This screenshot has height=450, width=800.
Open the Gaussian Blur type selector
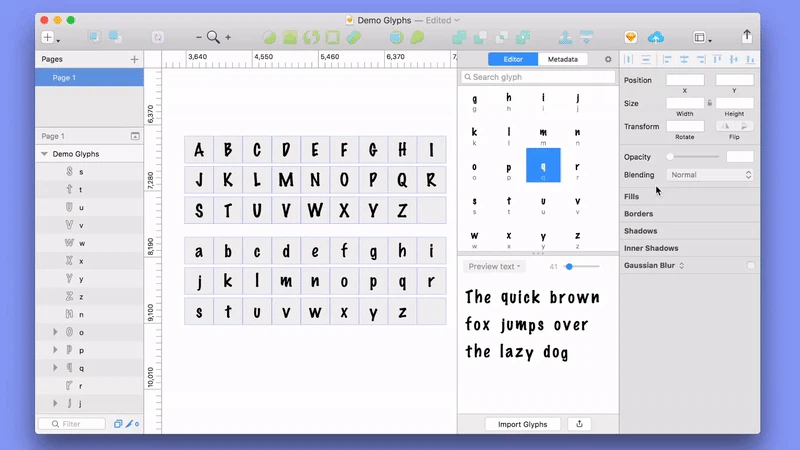[682, 265]
